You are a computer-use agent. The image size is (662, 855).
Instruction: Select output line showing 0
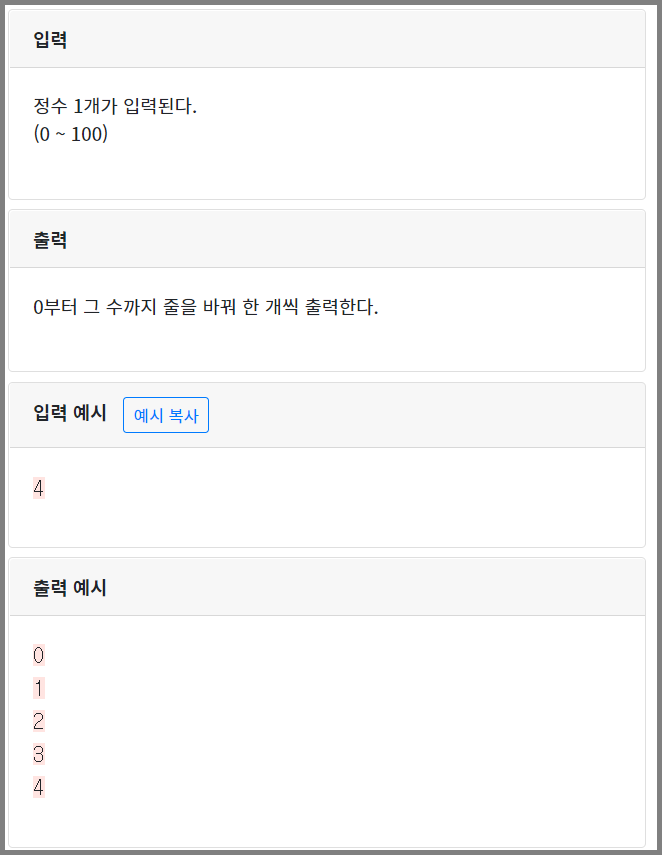[38, 656]
